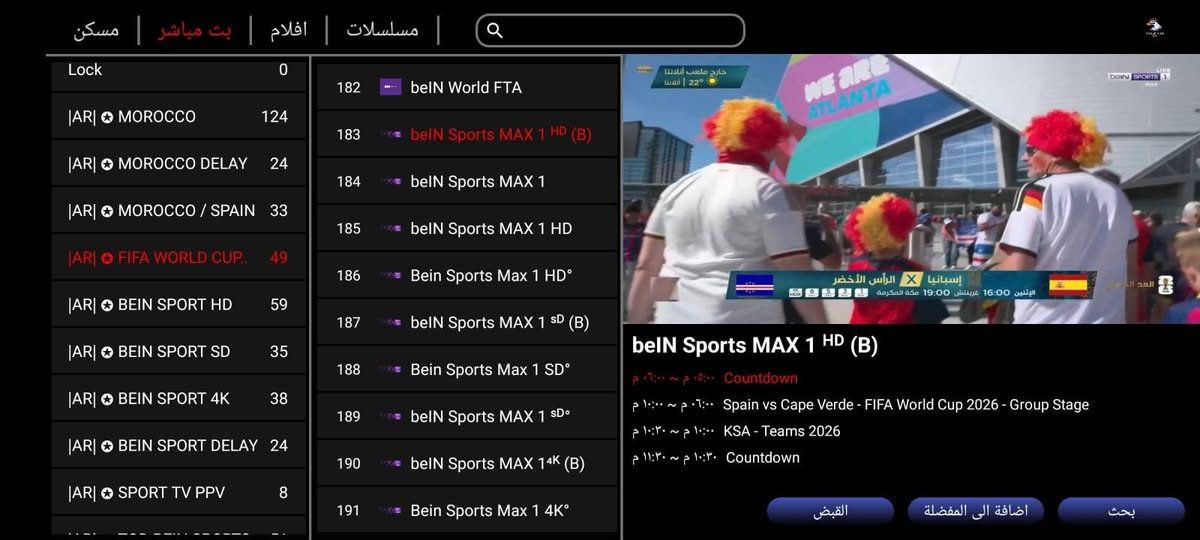Click the beIN Sports MAX 1 HD (B) title
Image resolution: width=1200 pixels, height=540 pixels.
(x=755, y=345)
